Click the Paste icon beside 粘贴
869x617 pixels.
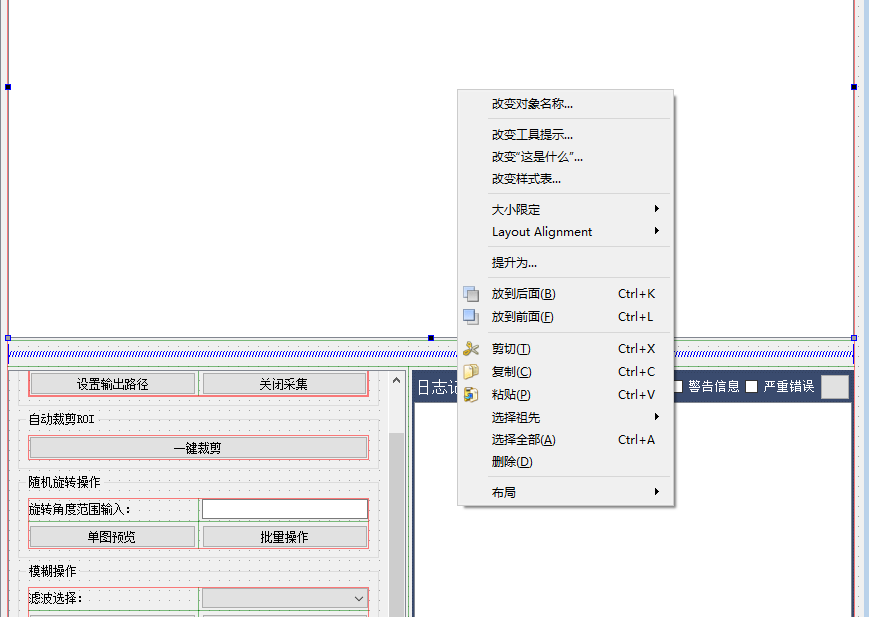[x=472, y=394]
